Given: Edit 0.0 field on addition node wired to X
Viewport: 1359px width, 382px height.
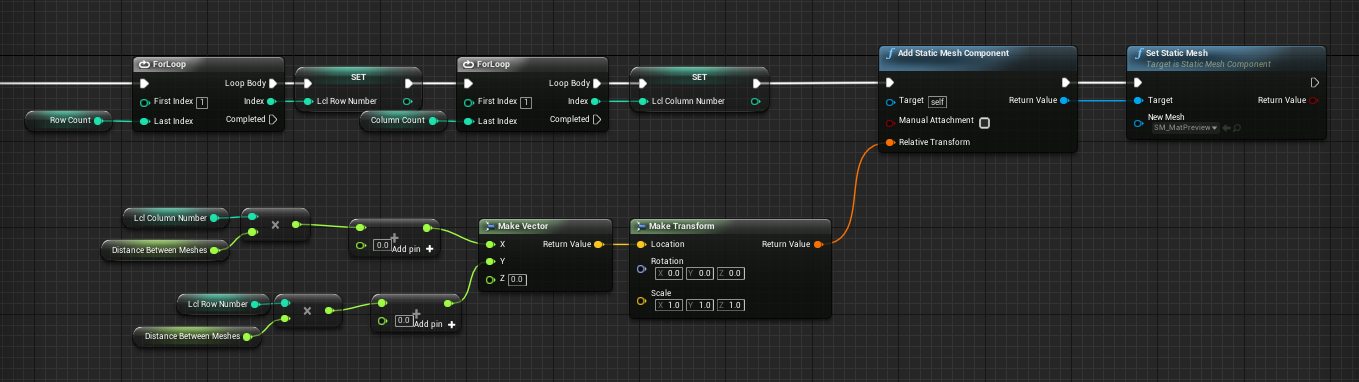Looking at the screenshot, I should (381, 245).
